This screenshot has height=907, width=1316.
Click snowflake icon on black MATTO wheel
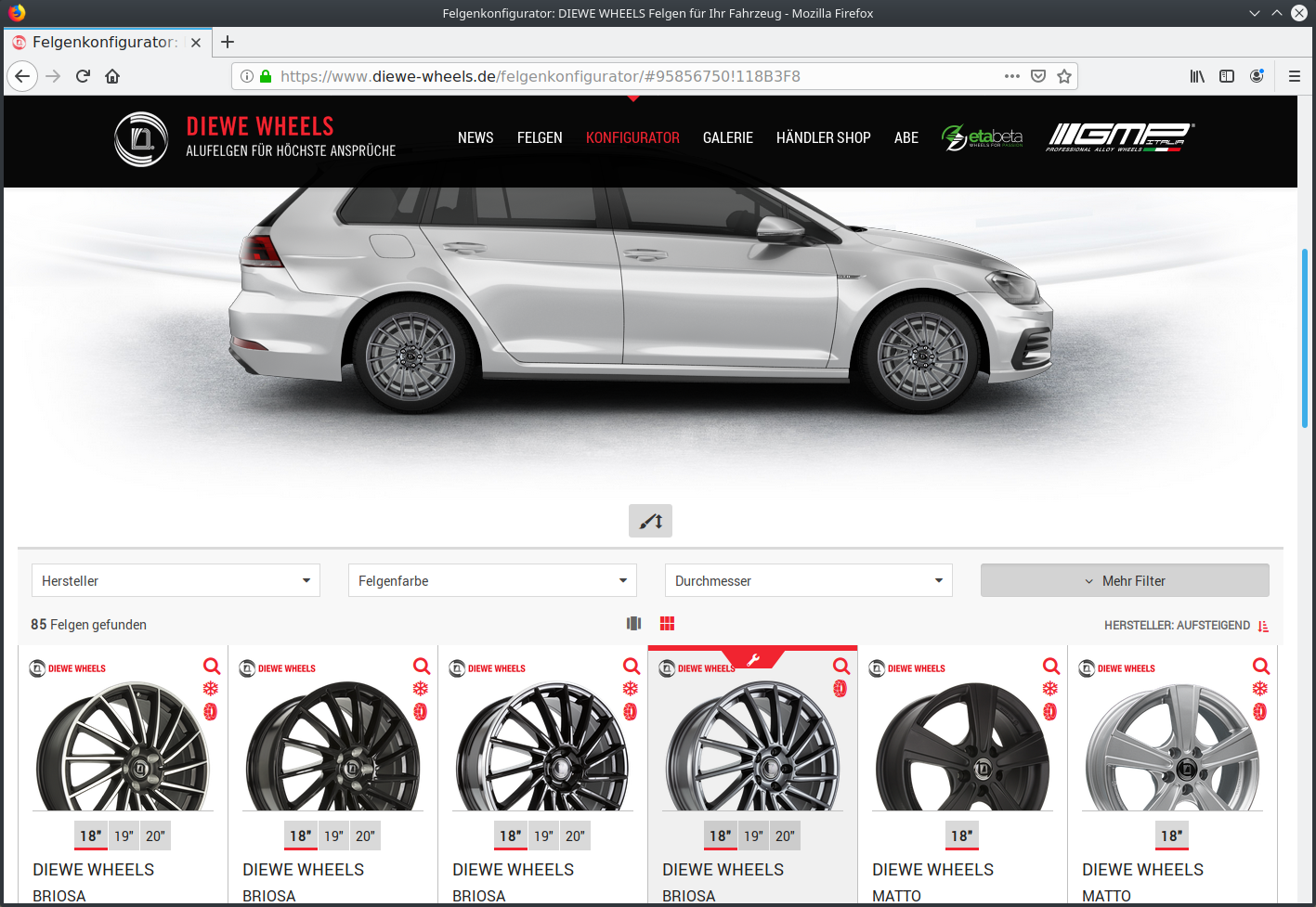click(x=1050, y=689)
